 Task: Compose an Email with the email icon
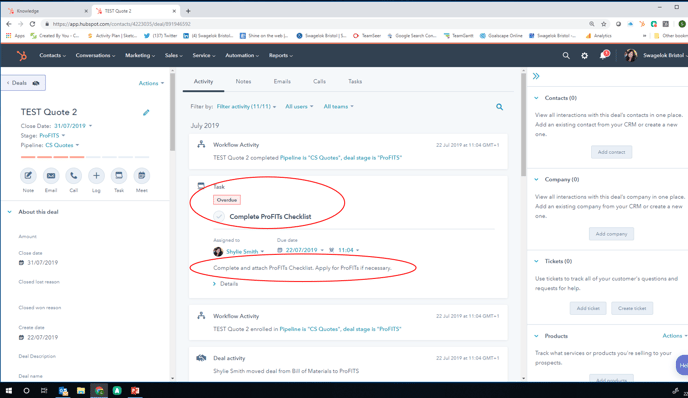[x=51, y=176]
